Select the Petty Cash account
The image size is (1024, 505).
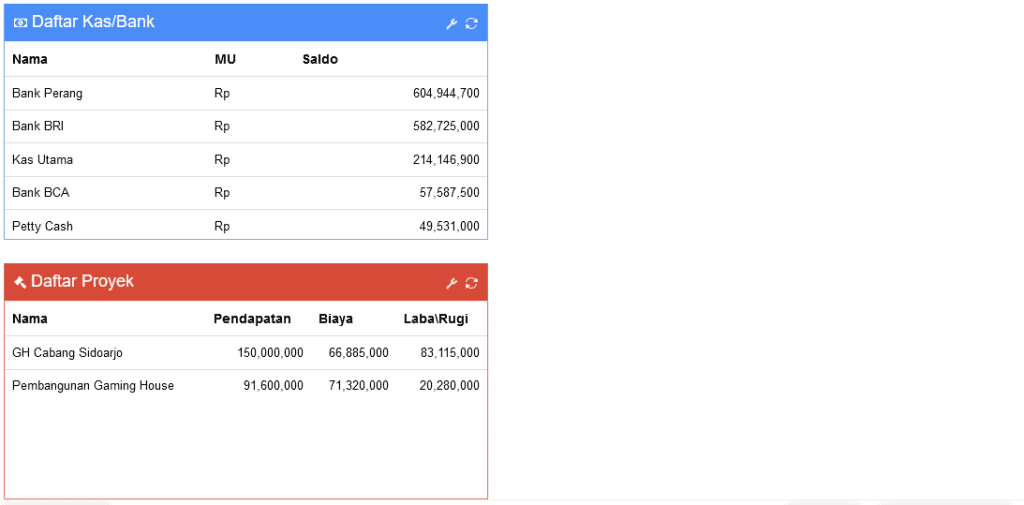coord(246,225)
